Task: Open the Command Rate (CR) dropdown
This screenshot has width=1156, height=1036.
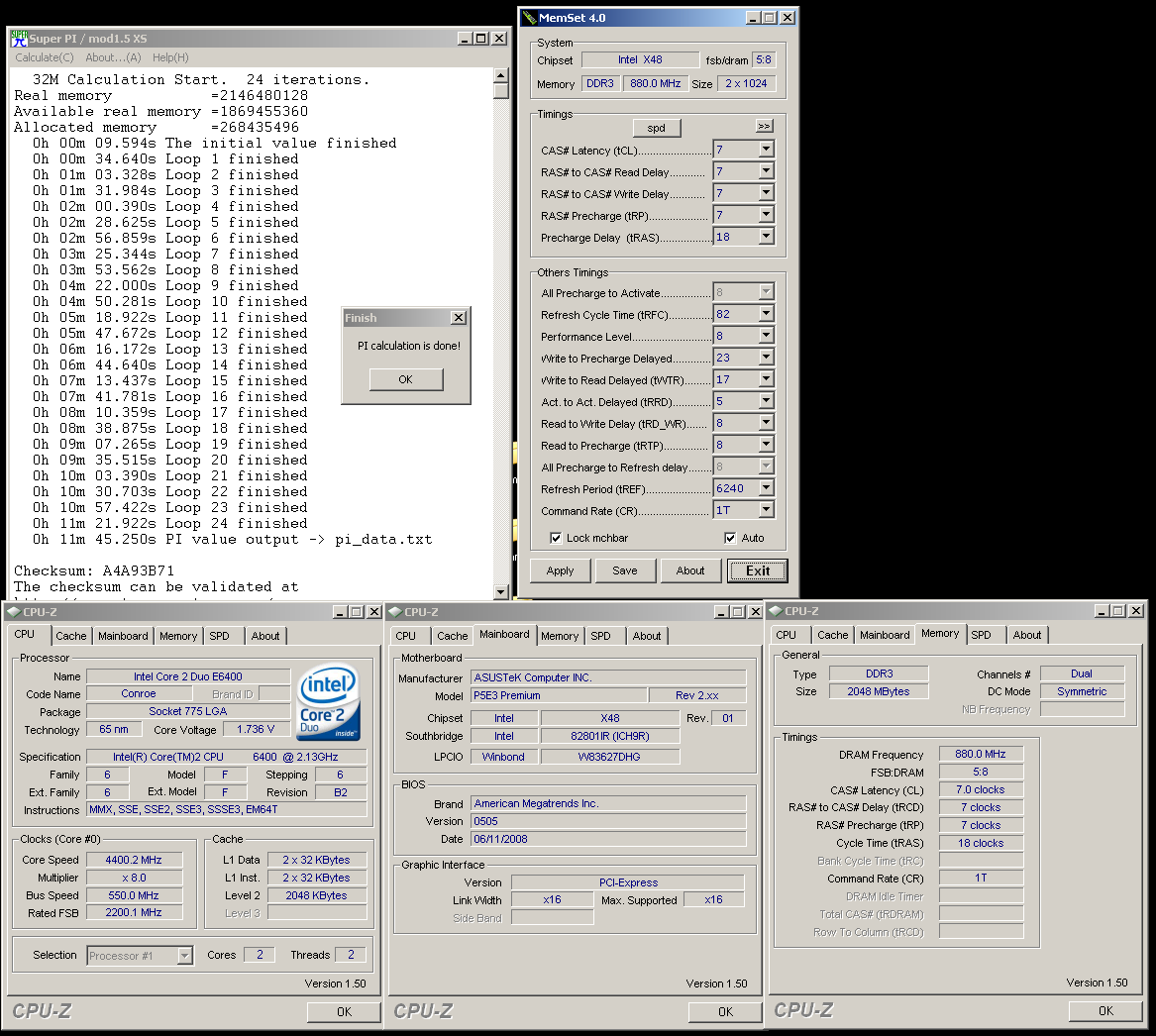Action: [x=766, y=509]
